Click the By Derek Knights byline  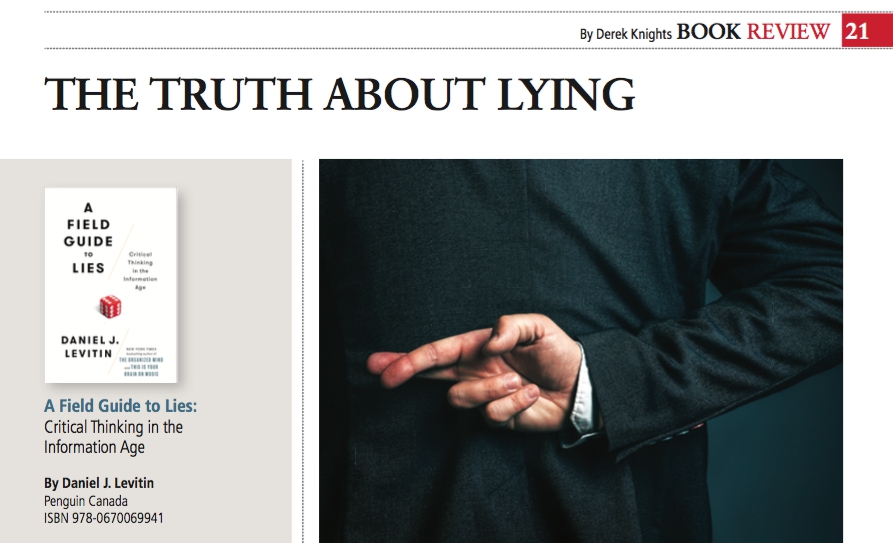[626, 34]
